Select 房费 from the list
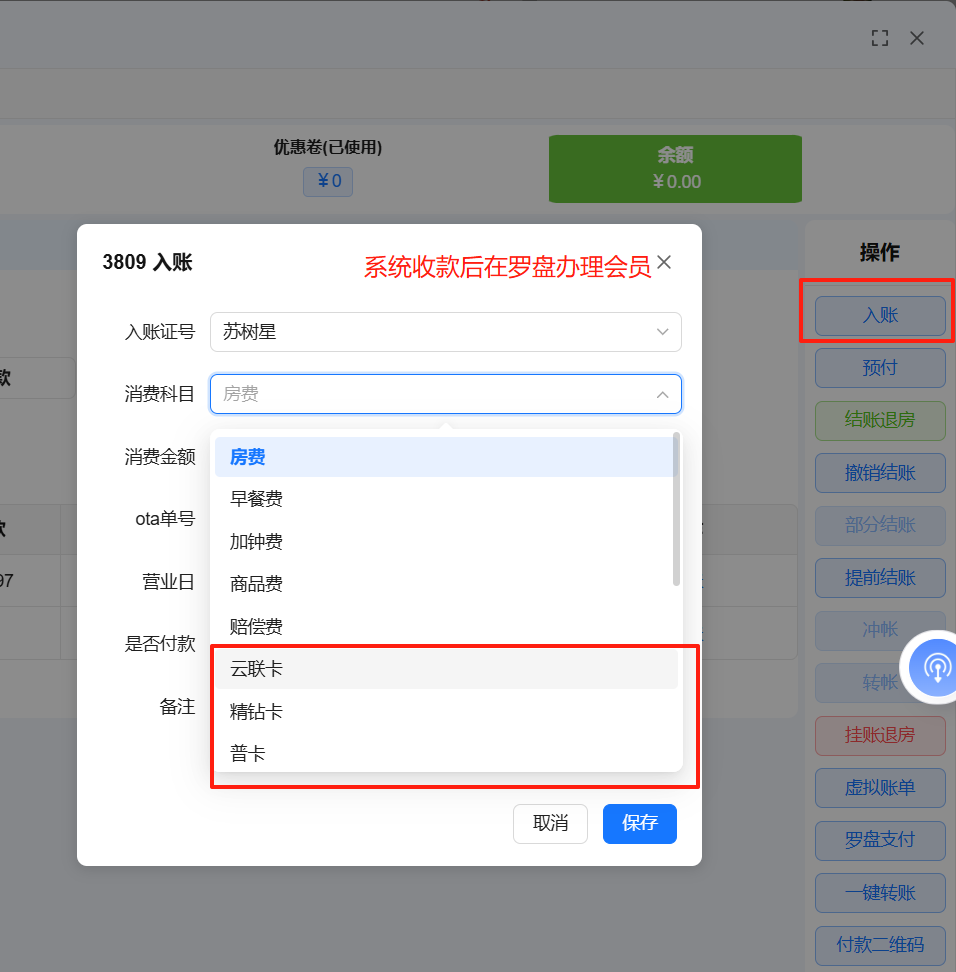 (445, 457)
